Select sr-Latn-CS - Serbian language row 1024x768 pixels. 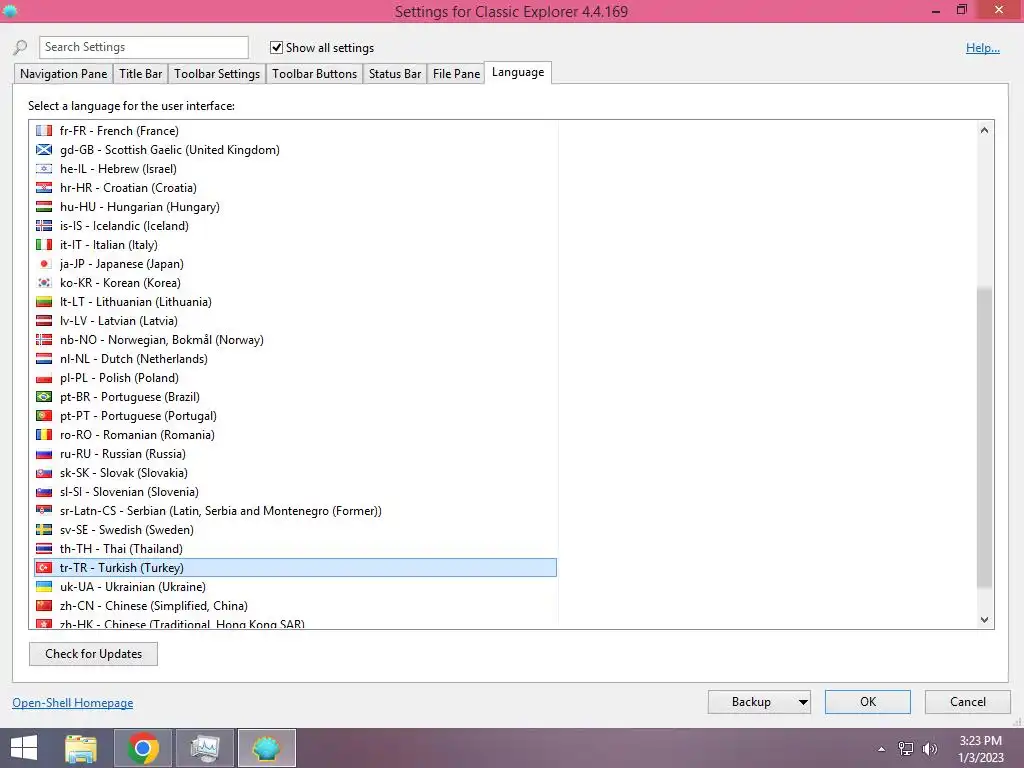295,511
